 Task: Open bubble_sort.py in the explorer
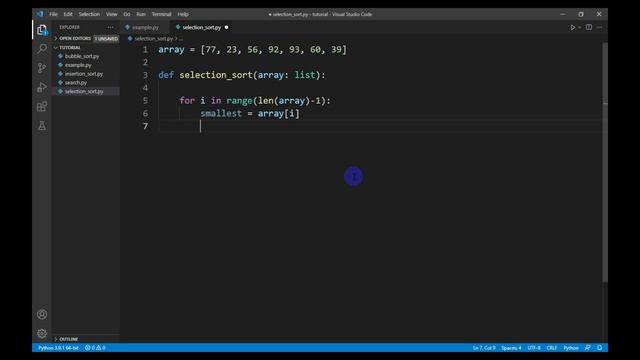point(82,56)
